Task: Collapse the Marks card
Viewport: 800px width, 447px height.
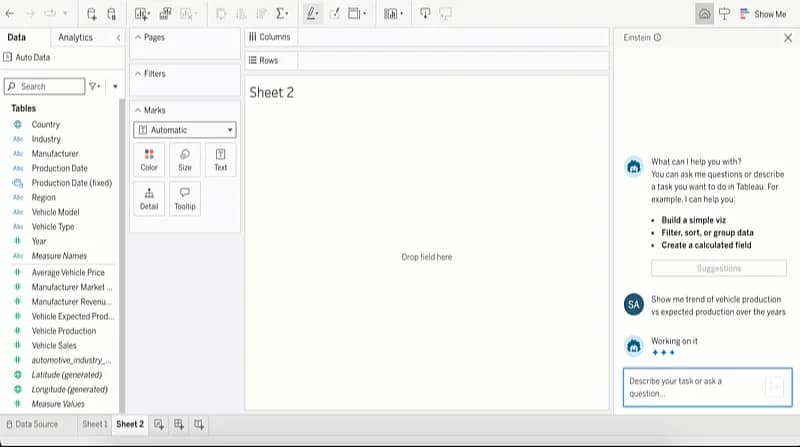Action: (x=137, y=110)
